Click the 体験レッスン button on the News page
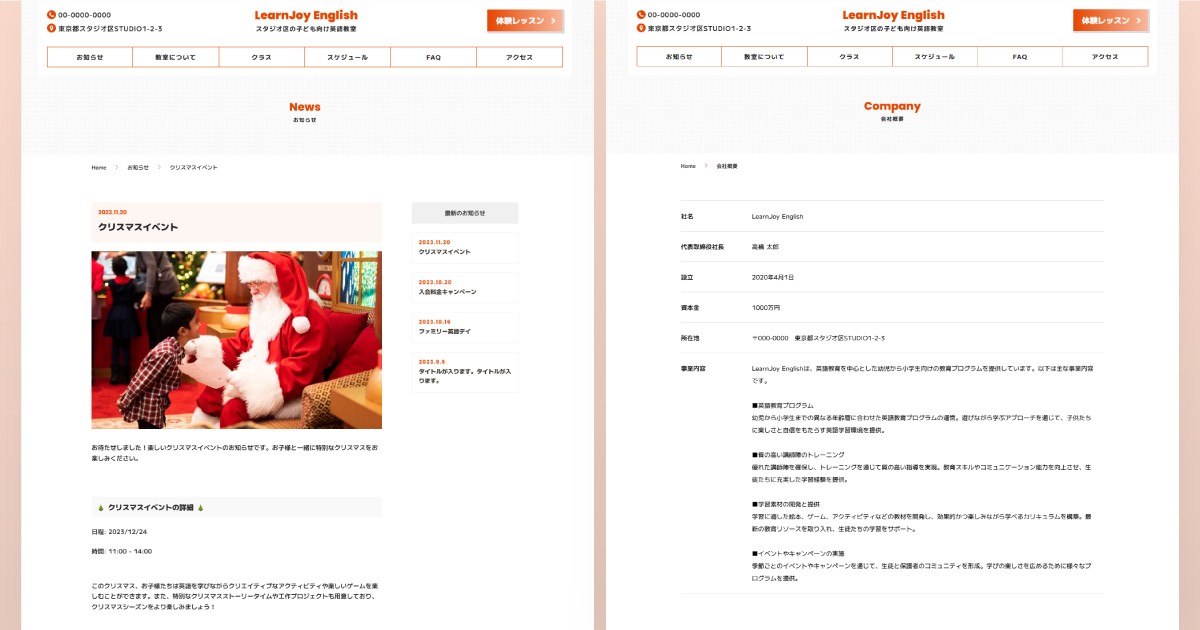The width and height of the screenshot is (1200, 630). (x=525, y=20)
